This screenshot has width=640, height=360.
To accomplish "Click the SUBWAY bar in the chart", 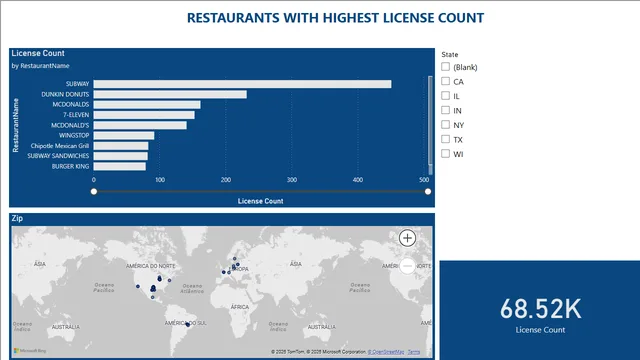I will coord(242,84).
